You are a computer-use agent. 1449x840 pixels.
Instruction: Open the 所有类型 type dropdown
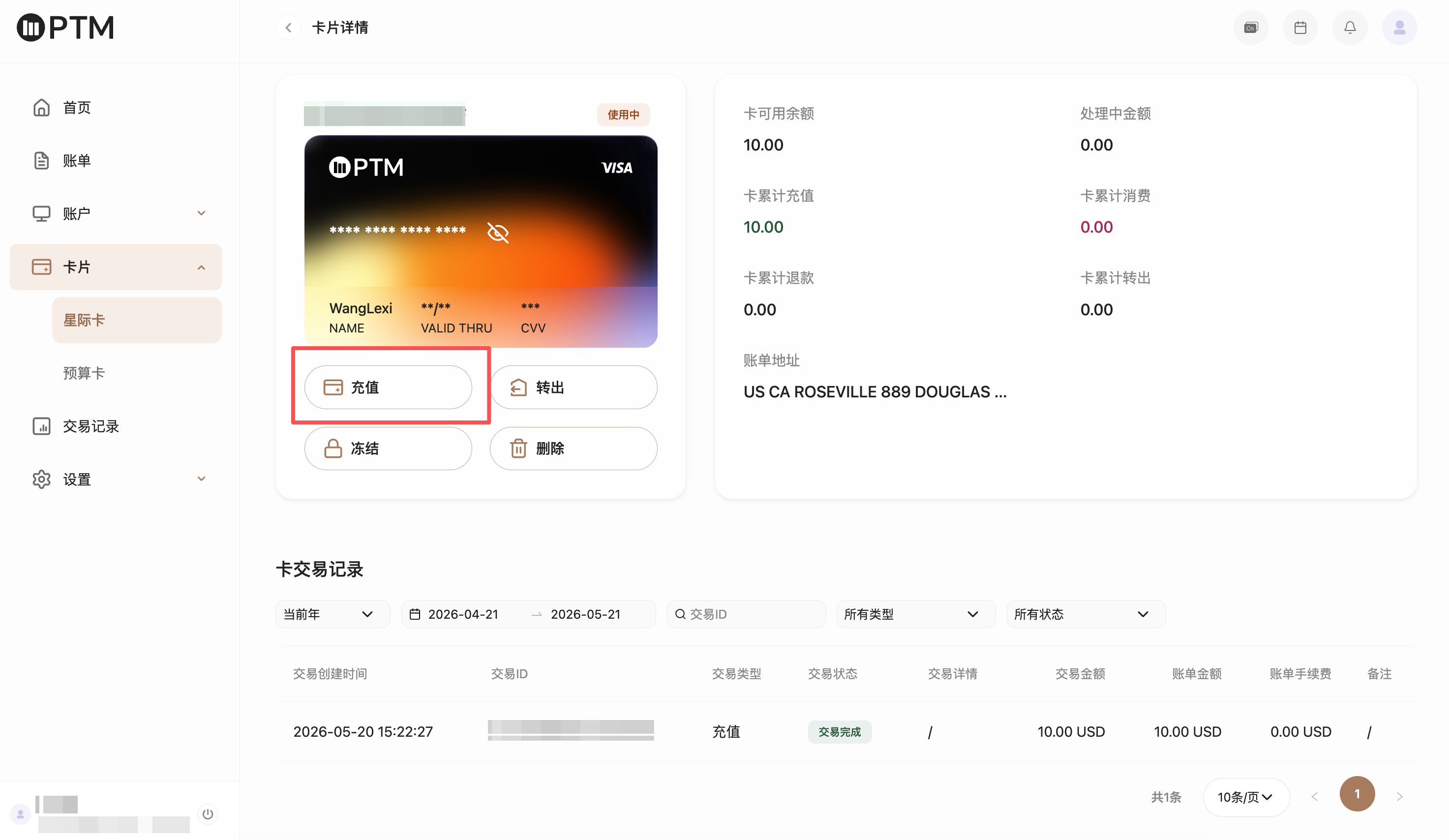click(915, 613)
